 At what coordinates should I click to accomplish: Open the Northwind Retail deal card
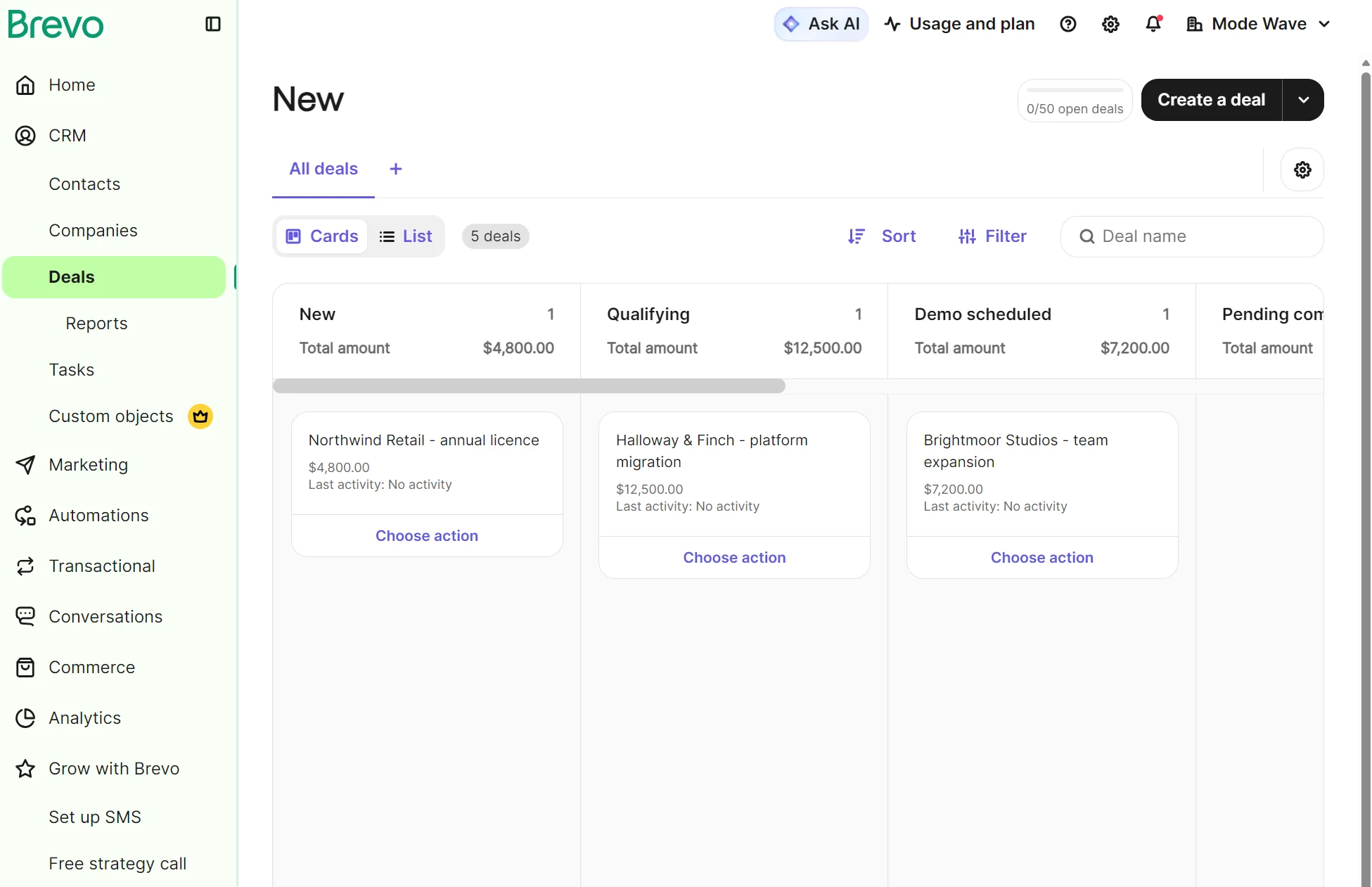pyautogui.click(x=427, y=463)
